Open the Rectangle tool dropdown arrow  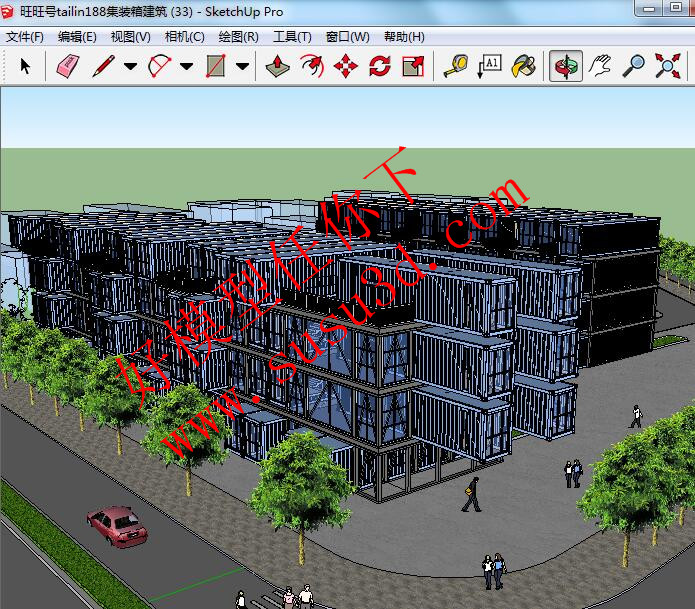(x=242, y=66)
